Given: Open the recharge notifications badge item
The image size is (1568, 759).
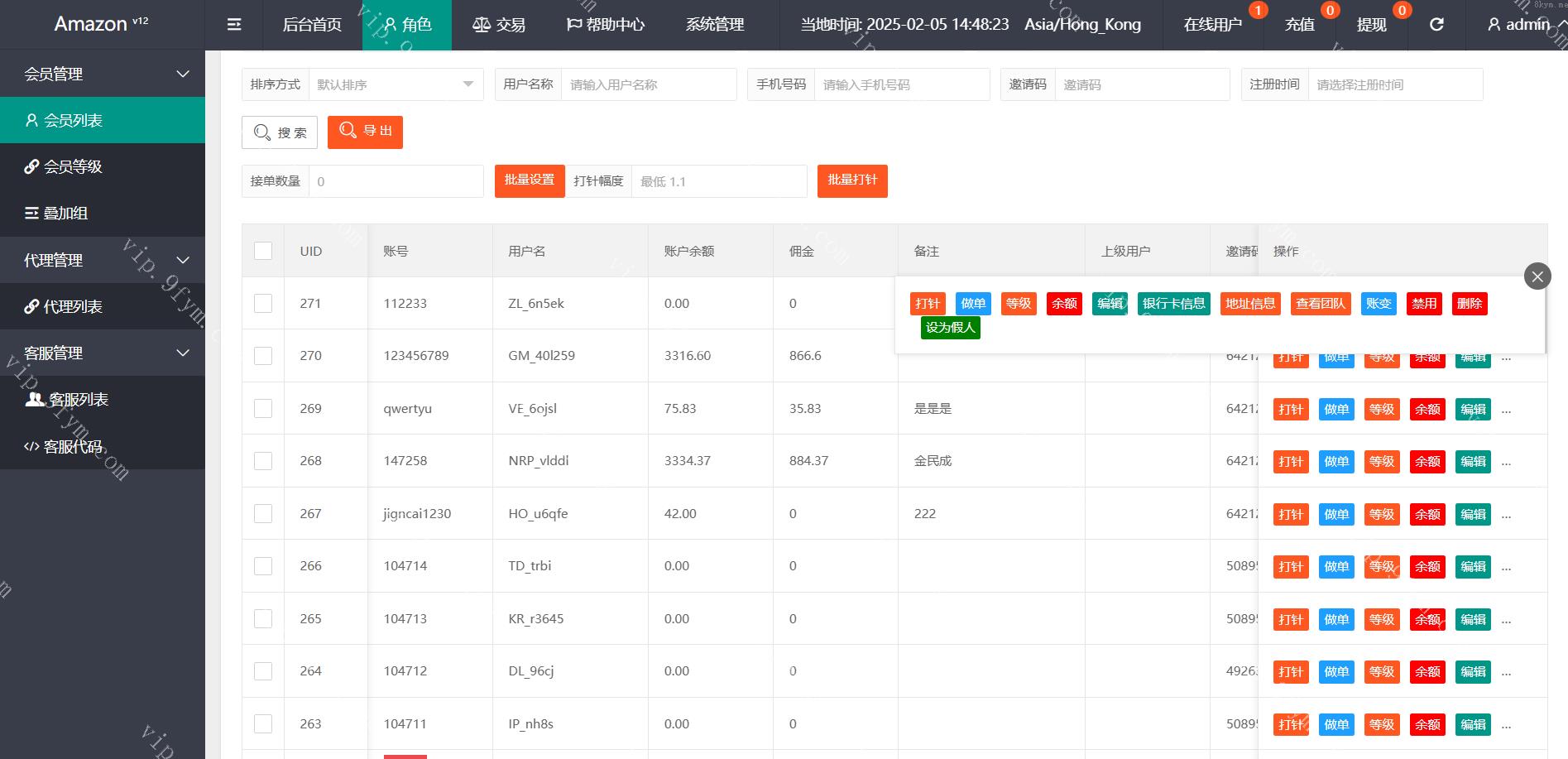Looking at the screenshot, I should click(1299, 25).
